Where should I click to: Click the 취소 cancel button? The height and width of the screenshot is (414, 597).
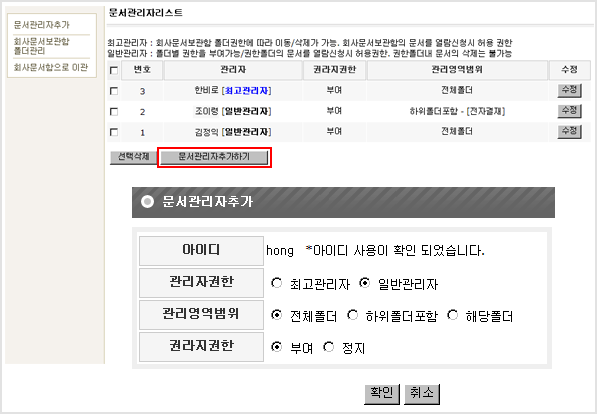pyautogui.click(x=422, y=393)
